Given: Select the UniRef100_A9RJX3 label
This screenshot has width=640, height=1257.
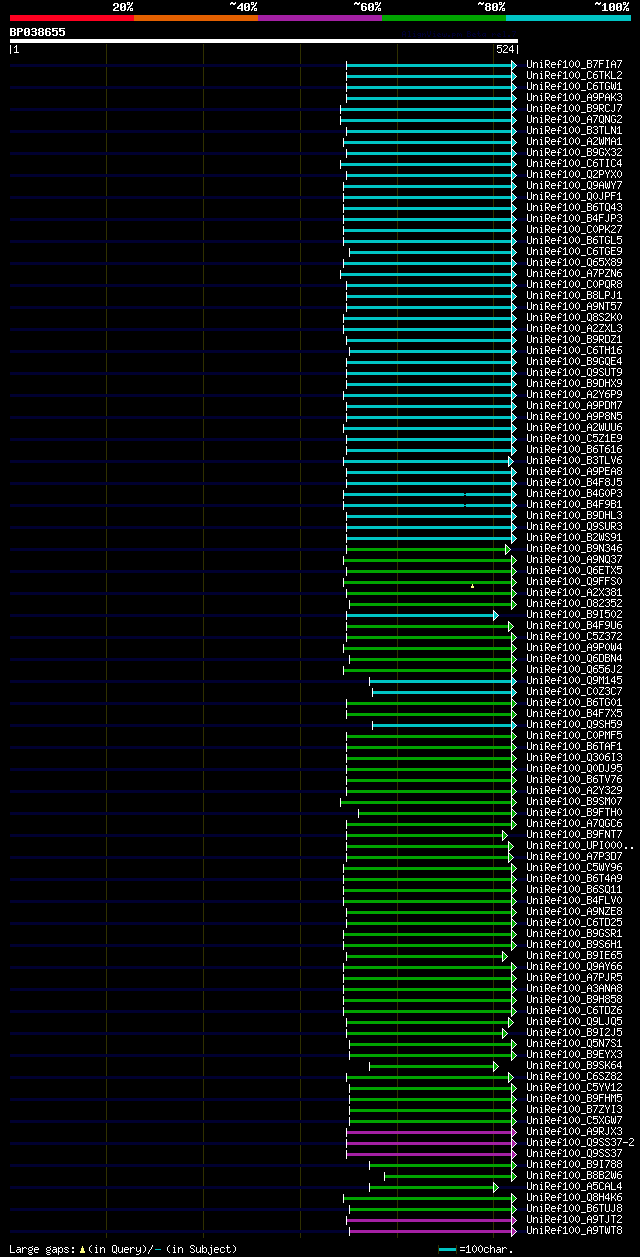Looking at the screenshot, I should (x=574, y=1131).
